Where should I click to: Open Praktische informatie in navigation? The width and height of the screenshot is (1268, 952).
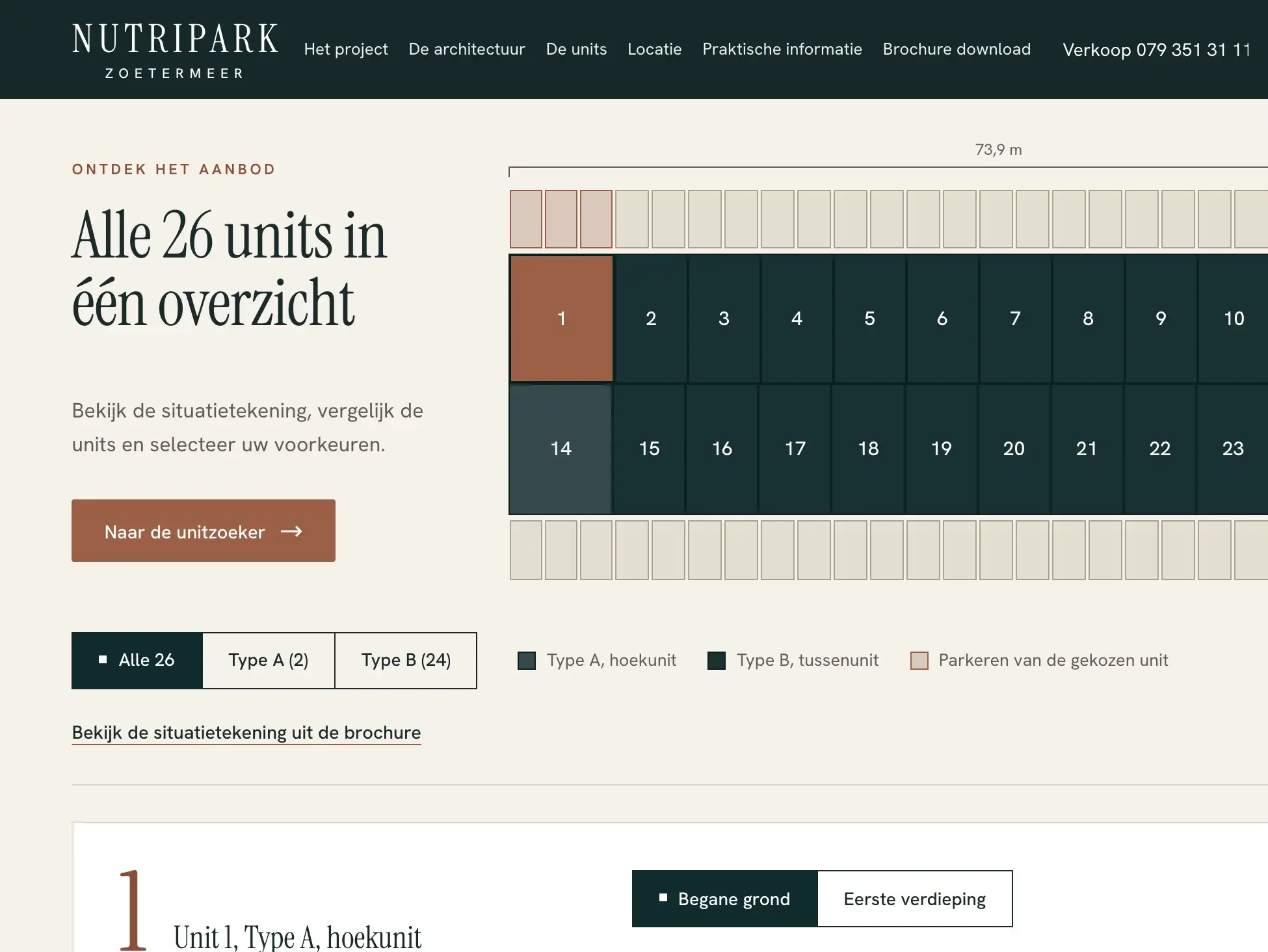[x=782, y=49]
